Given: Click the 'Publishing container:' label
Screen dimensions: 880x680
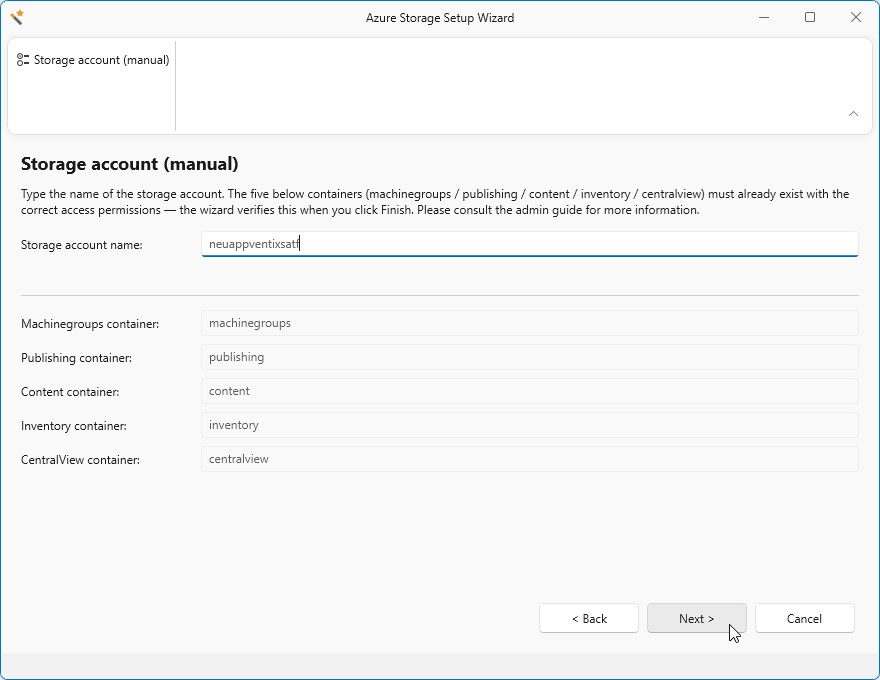Looking at the screenshot, I should (76, 358).
